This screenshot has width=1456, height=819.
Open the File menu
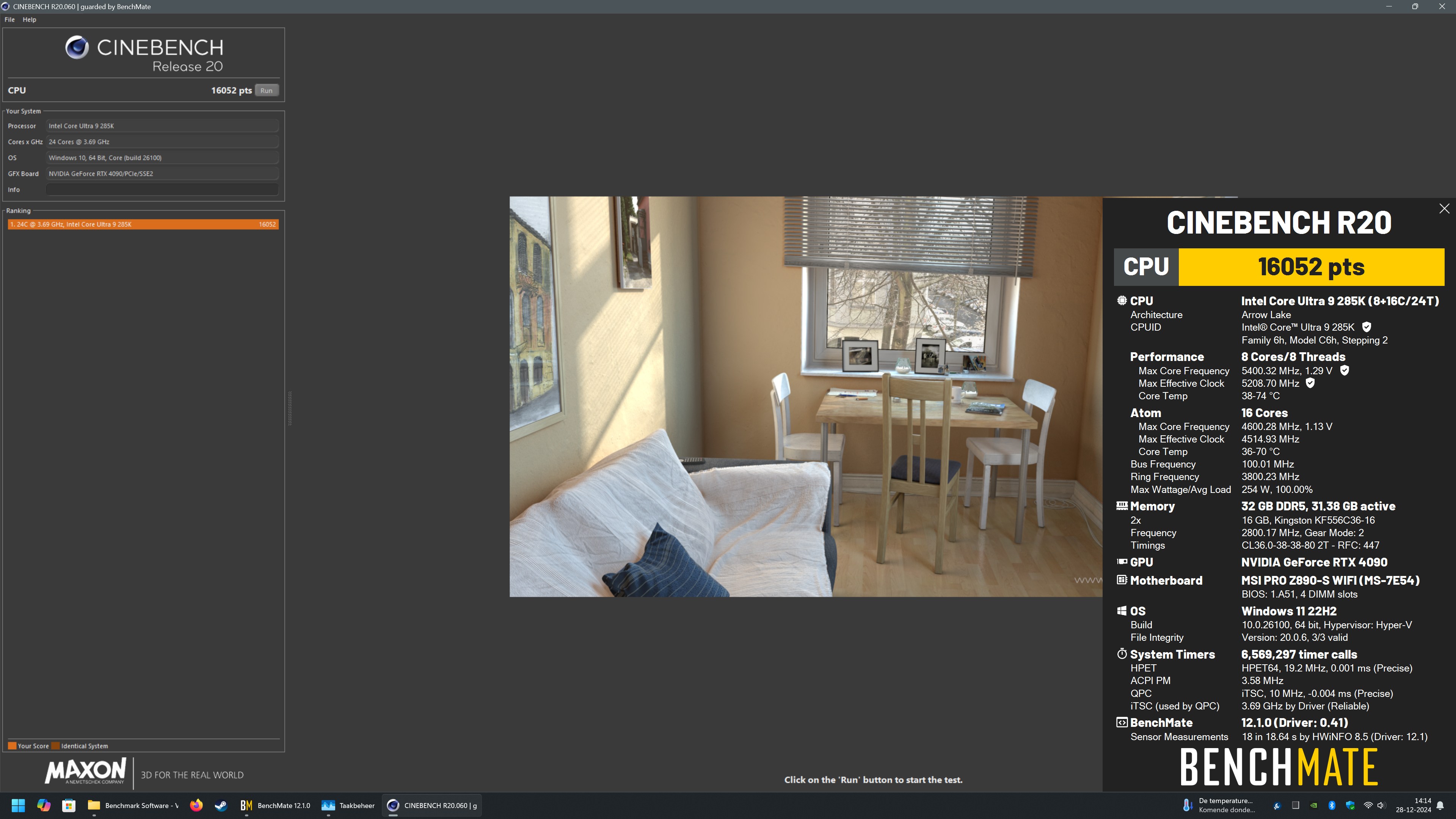tap(9, 19)
